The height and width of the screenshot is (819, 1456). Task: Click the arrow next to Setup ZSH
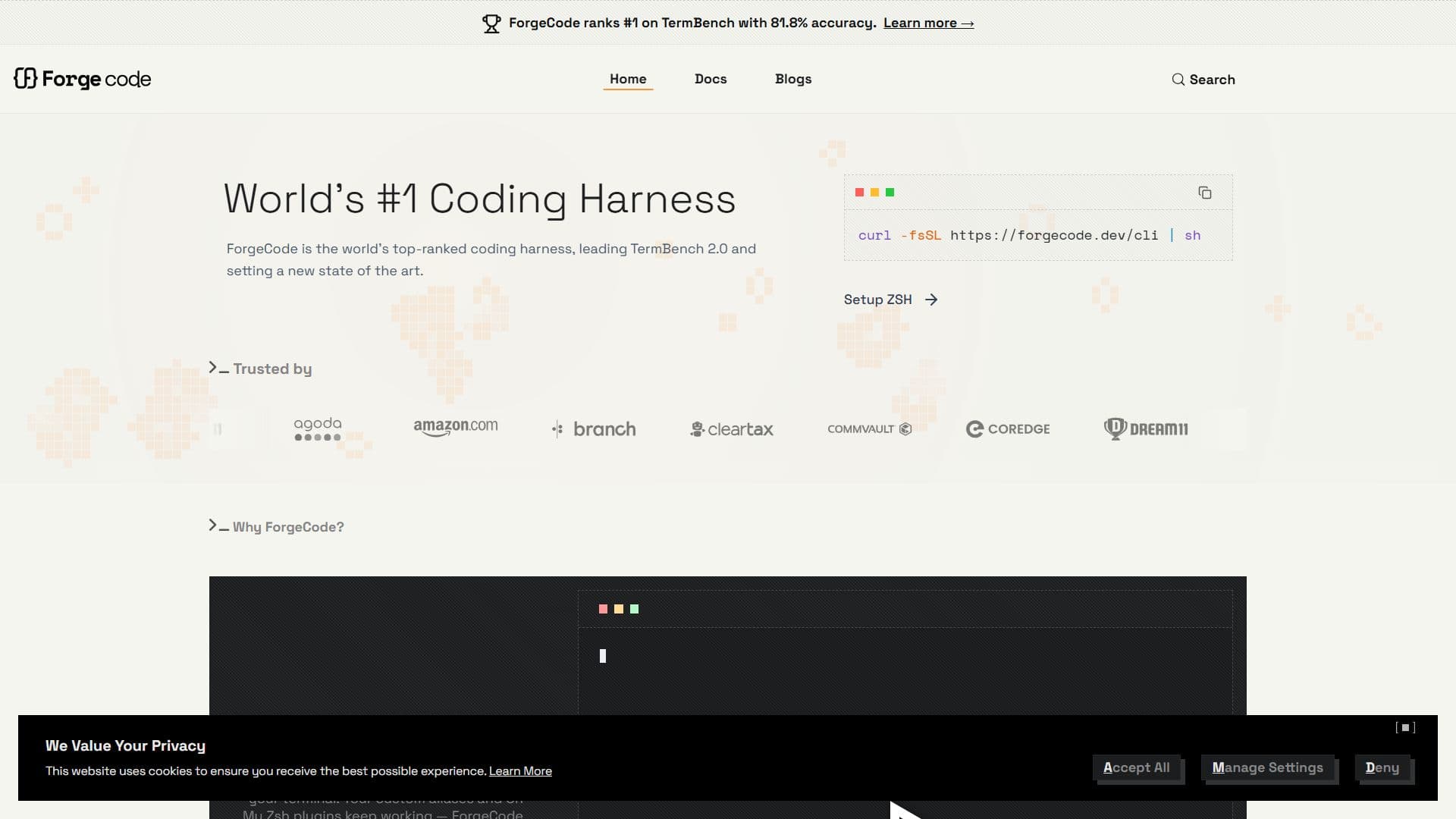(x=931, y=300)
